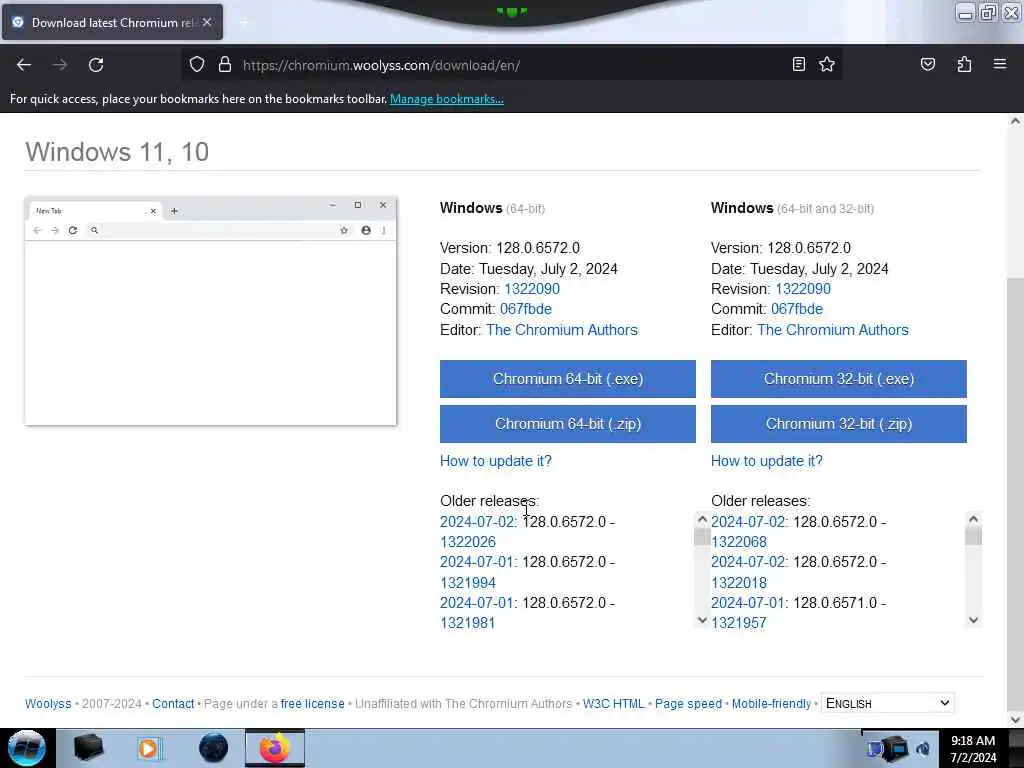Reload the current page
Image resolution: width=1024 pixels, height=768 pixels.
[96, 65]
